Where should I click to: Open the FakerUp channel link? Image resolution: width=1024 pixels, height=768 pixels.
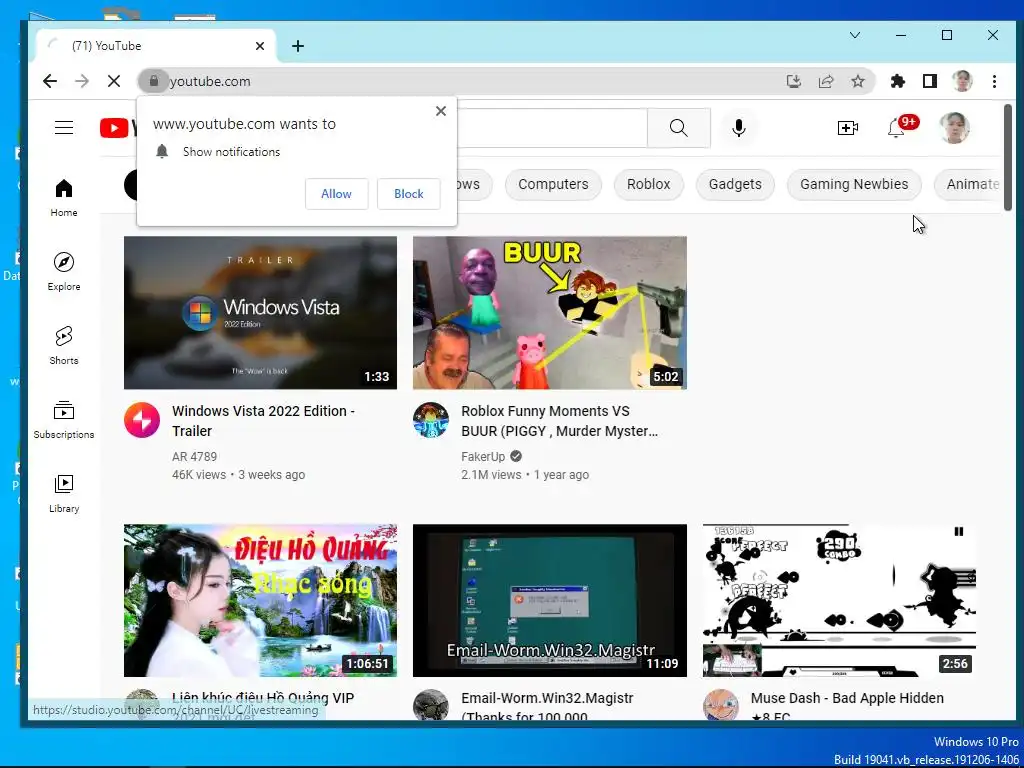coord(483,456)
